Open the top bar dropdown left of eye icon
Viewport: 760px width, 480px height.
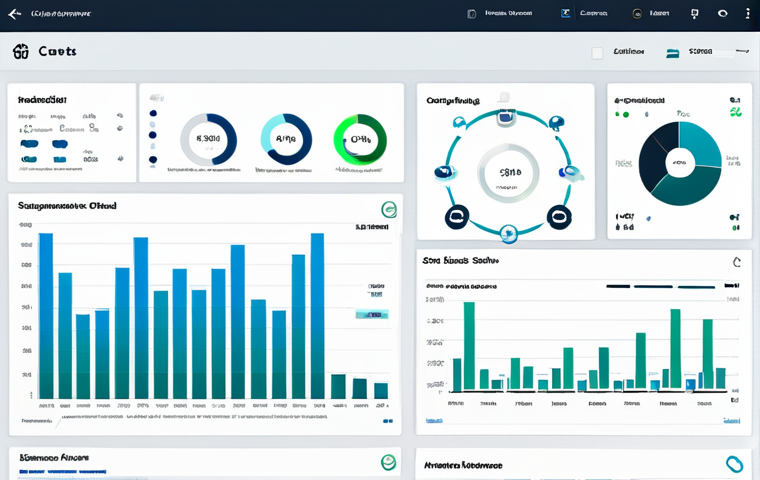694,14
